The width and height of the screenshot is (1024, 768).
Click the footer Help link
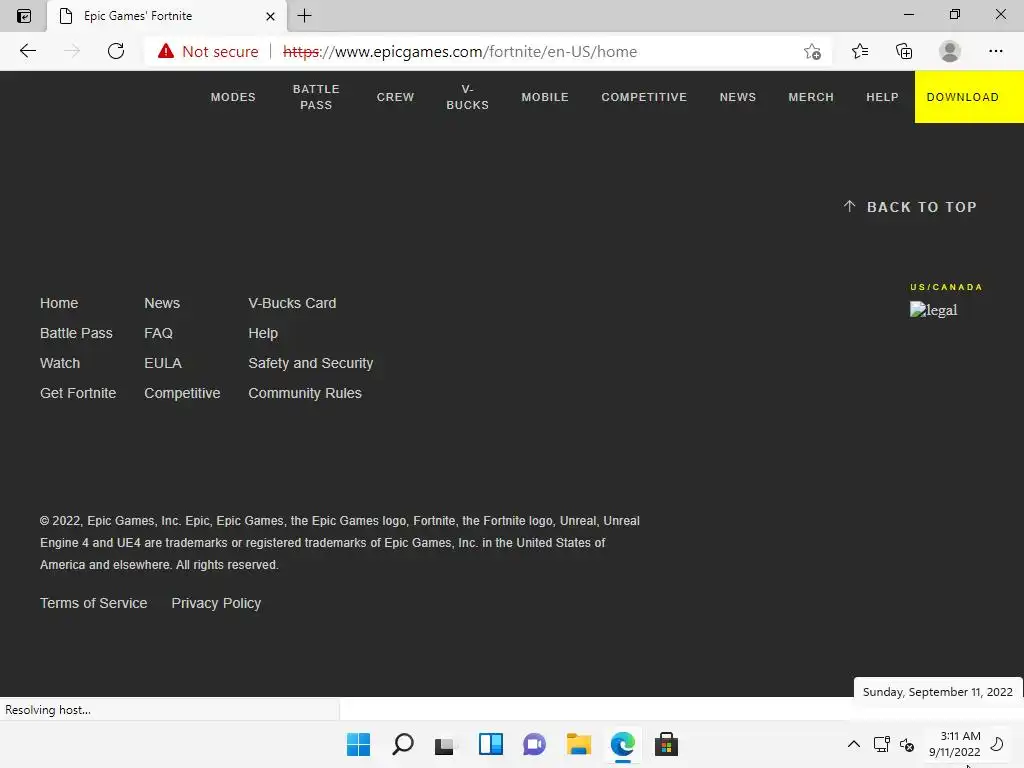coord(263,333)
